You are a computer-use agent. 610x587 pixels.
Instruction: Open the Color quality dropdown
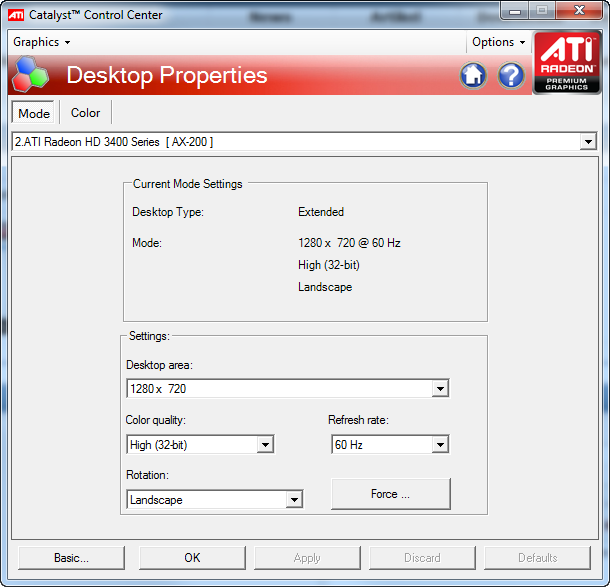click(x=265, y=445)
